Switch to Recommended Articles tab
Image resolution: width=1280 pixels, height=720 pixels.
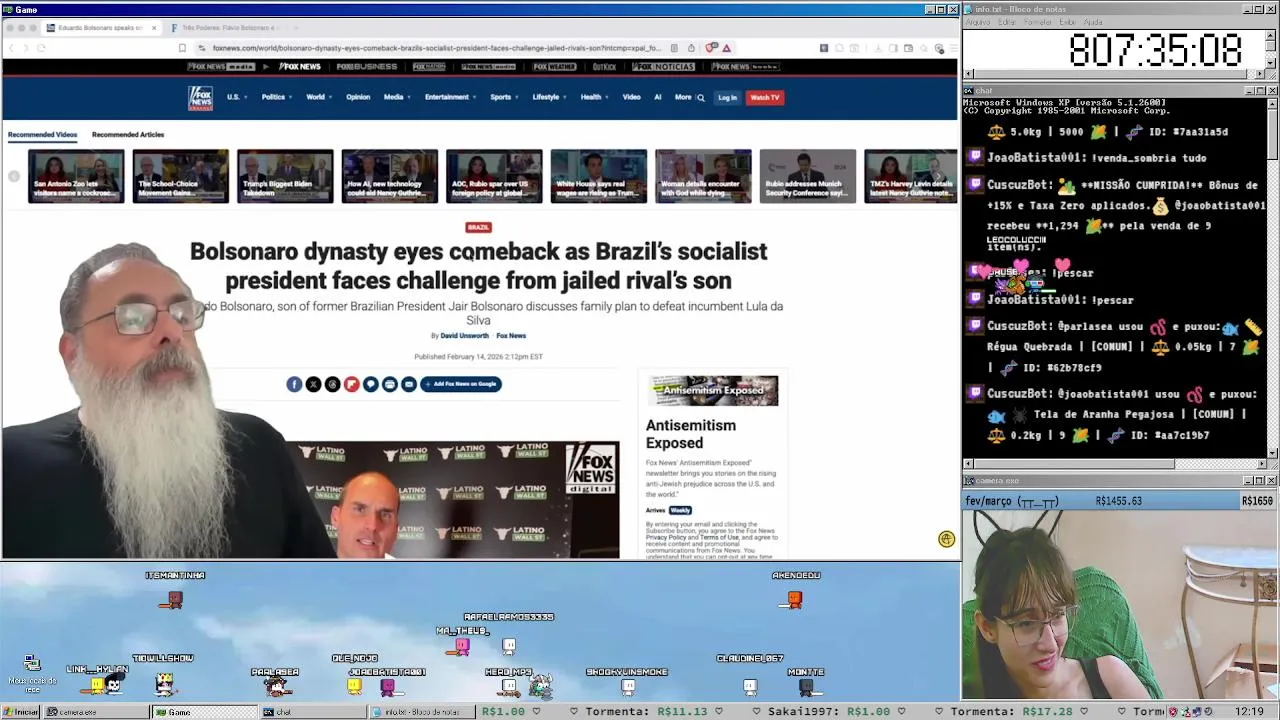128,135
